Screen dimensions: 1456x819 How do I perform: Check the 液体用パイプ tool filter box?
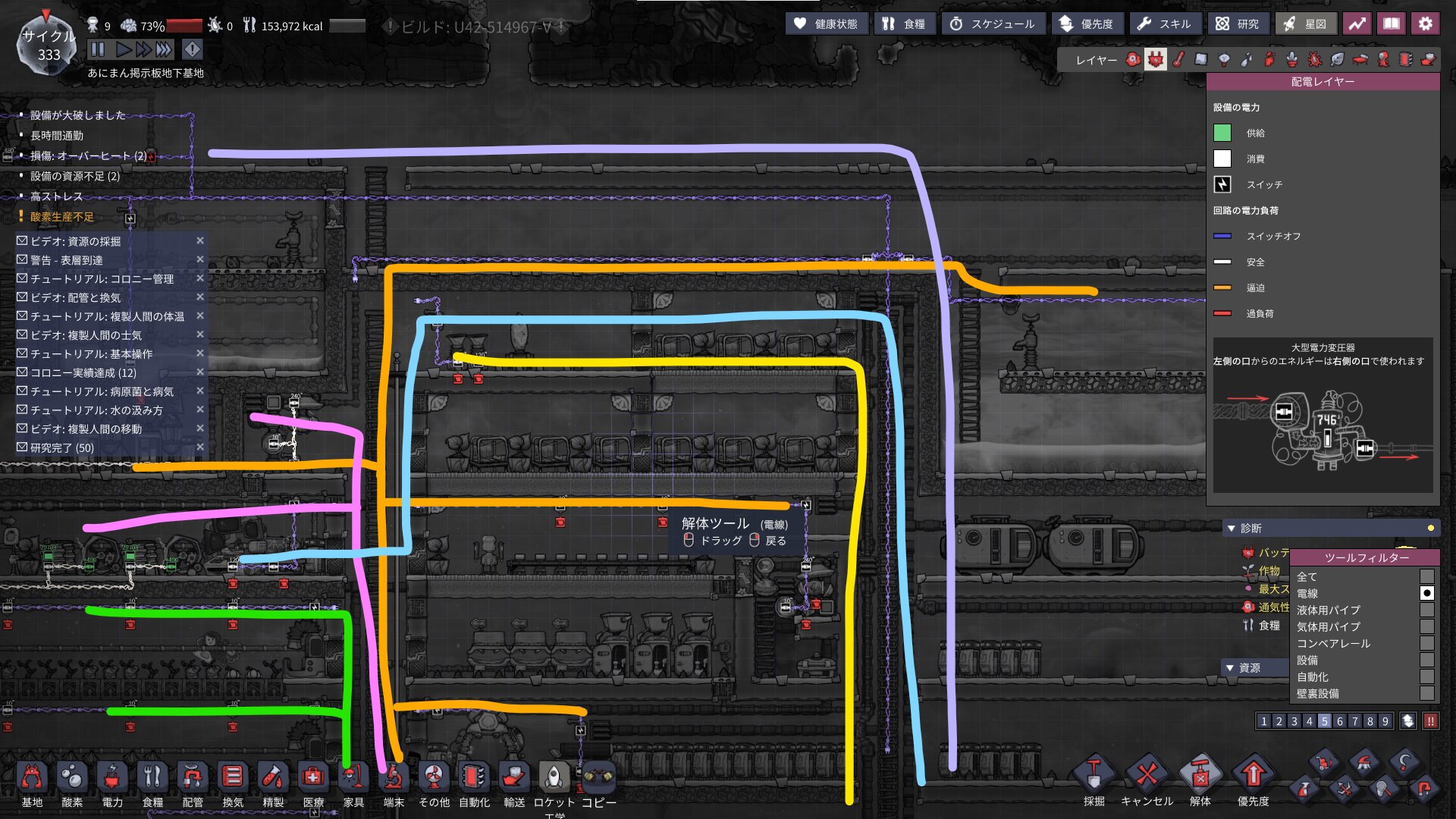point(1427,610)
